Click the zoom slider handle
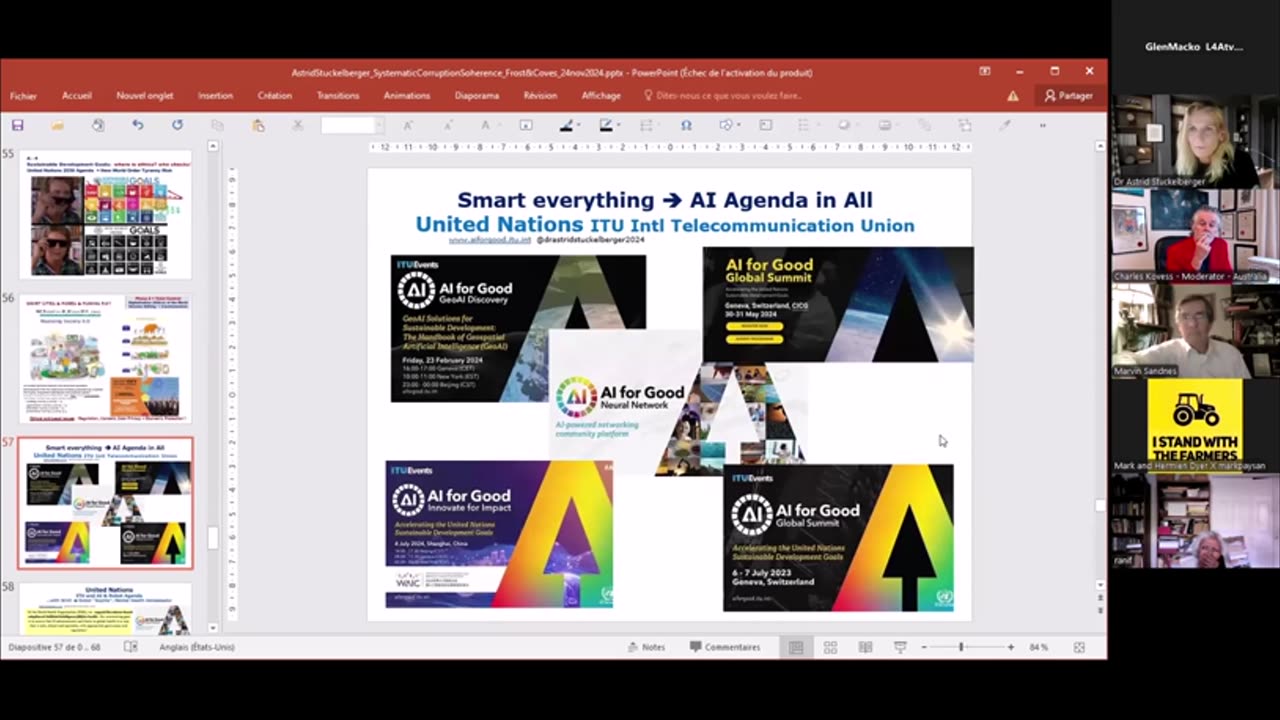Viewport: 1280px width, 720px height. coord(961,647)
